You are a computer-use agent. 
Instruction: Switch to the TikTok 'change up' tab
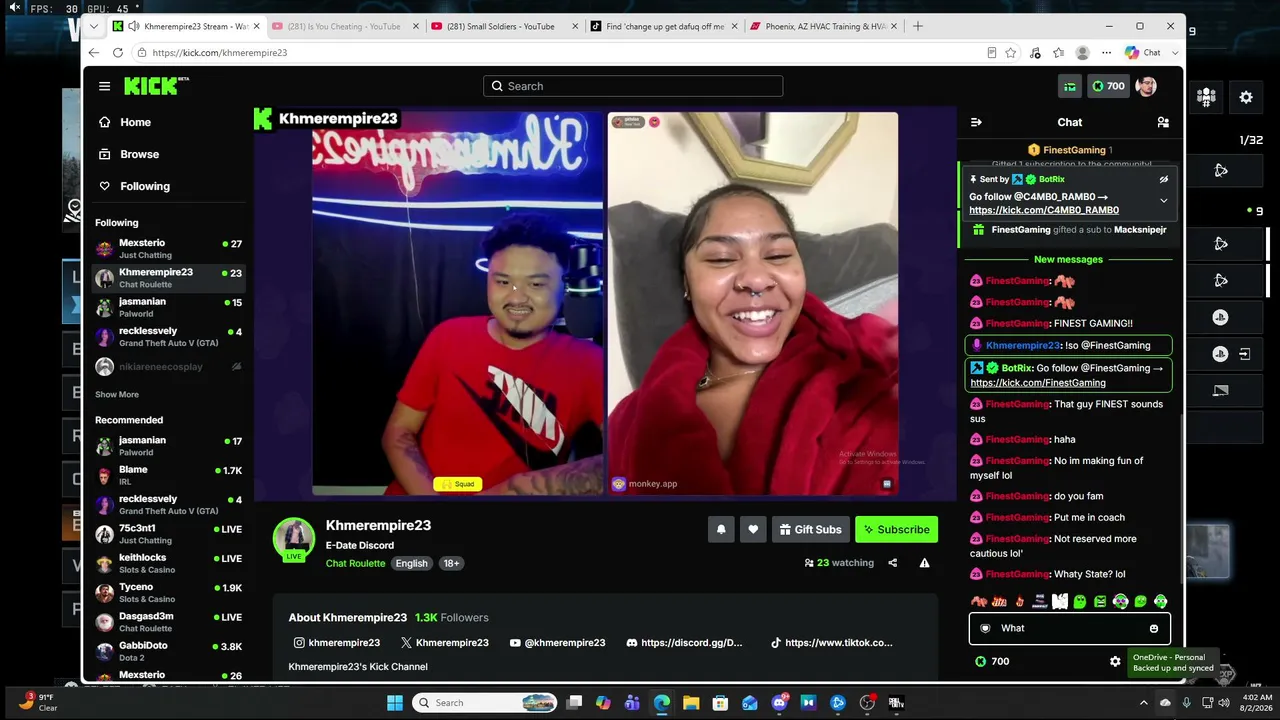(x=665, y=26)
